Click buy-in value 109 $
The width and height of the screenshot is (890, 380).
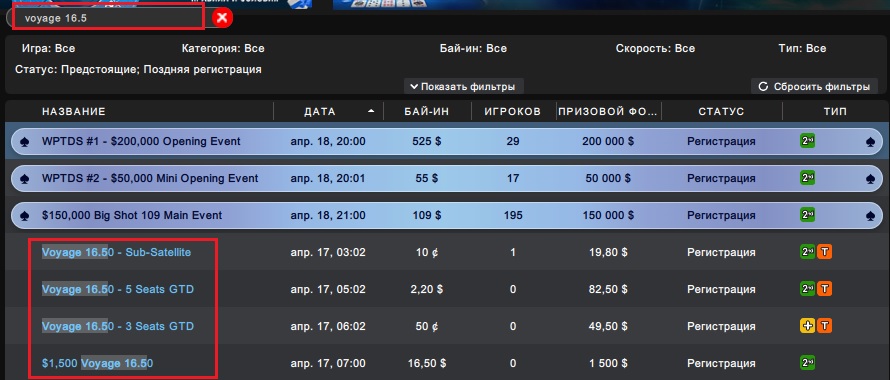[426, 216]
